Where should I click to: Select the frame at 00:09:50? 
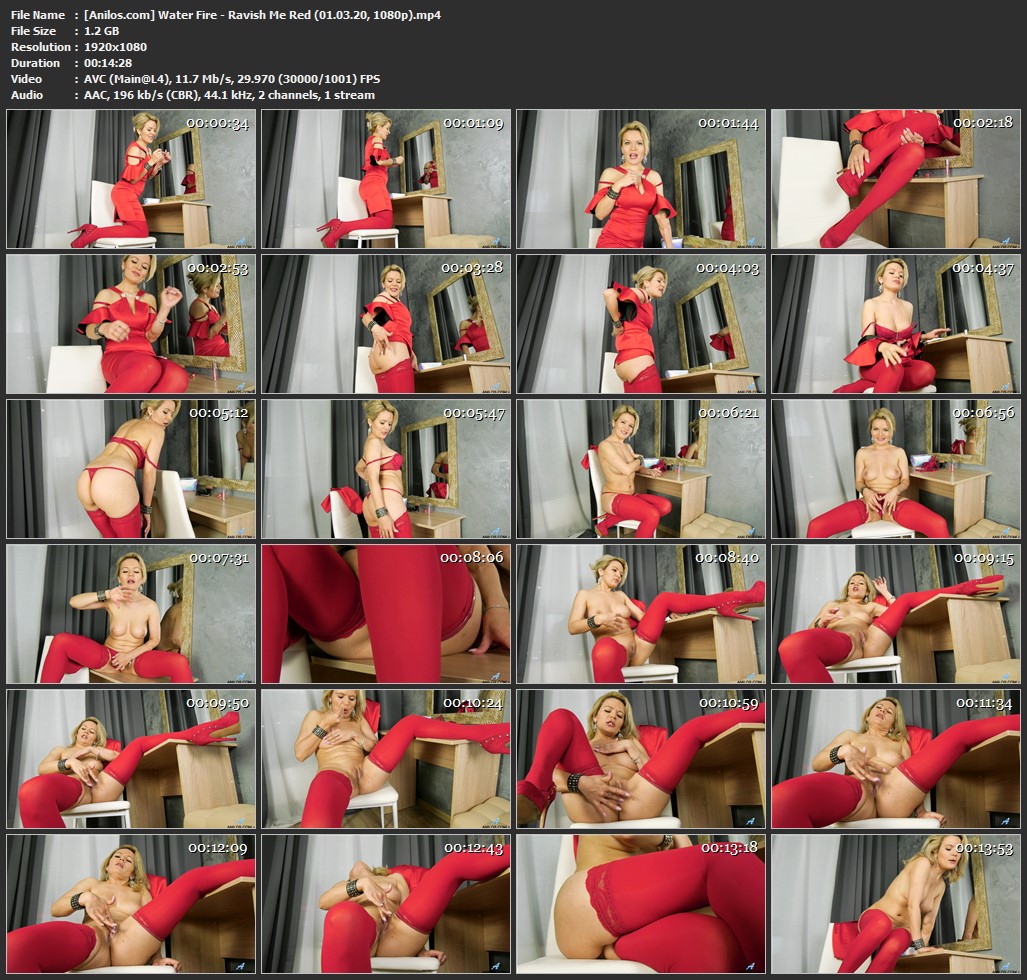tap(131, 759)
